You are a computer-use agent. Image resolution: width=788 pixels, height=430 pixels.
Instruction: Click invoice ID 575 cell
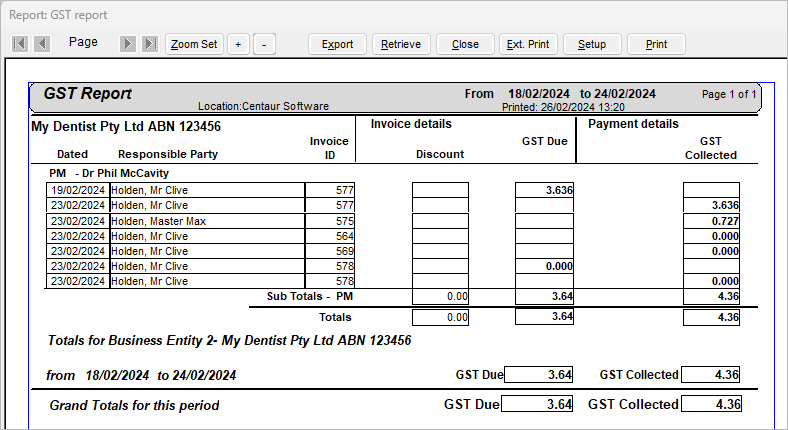tap(330, 221)
